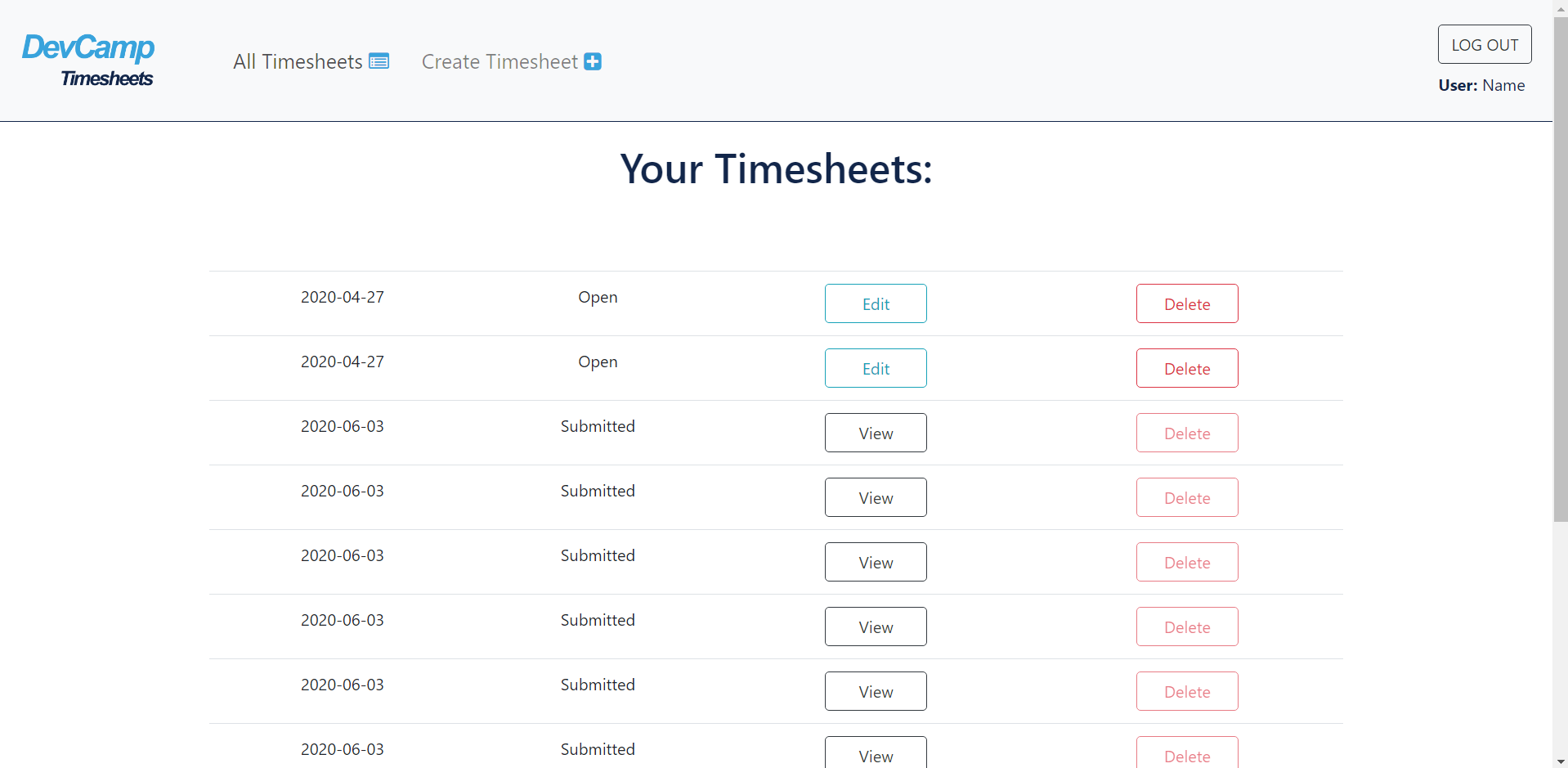1568x768 pixels.
Task: Delete the third Submitted 2020-06-03 timesheet
Action: [x=1186, y=561]
